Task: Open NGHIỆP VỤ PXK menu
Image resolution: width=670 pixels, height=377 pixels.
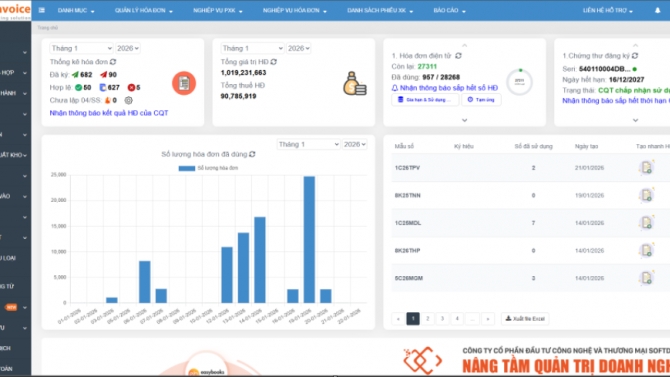Action: click(x=217, y=10)
